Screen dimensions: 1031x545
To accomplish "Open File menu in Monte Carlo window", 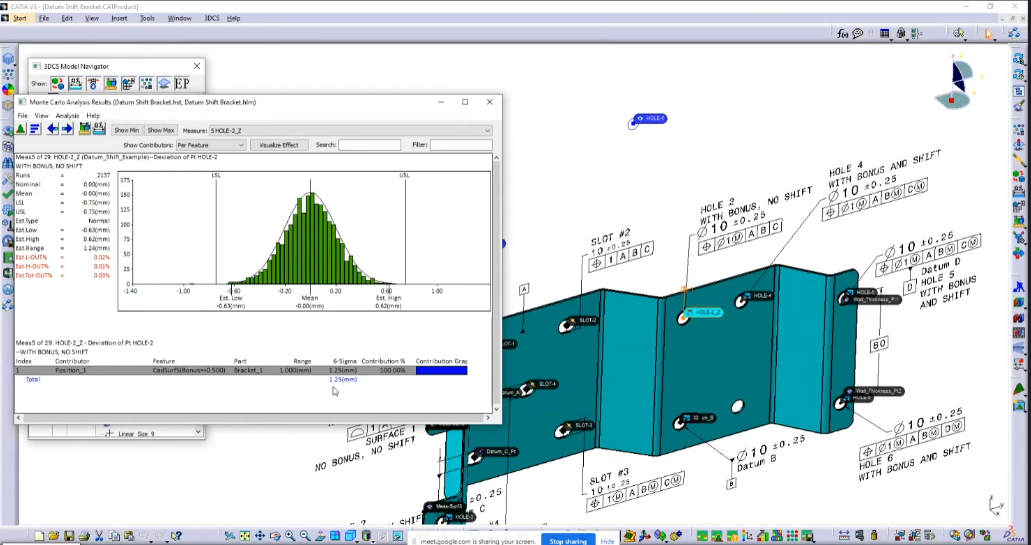I will [x=22, y=116].
